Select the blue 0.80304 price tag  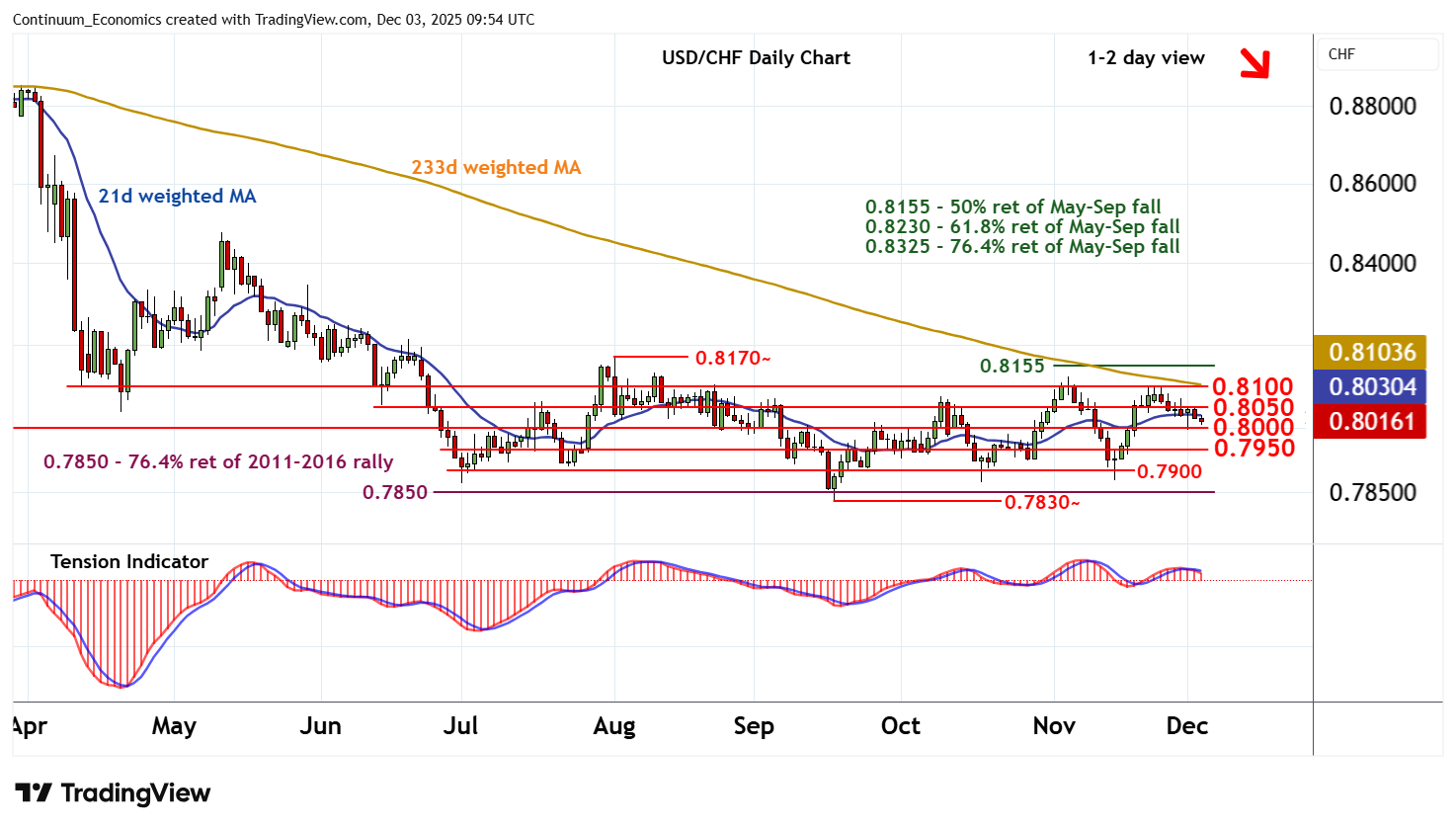tap(1371, 387)
